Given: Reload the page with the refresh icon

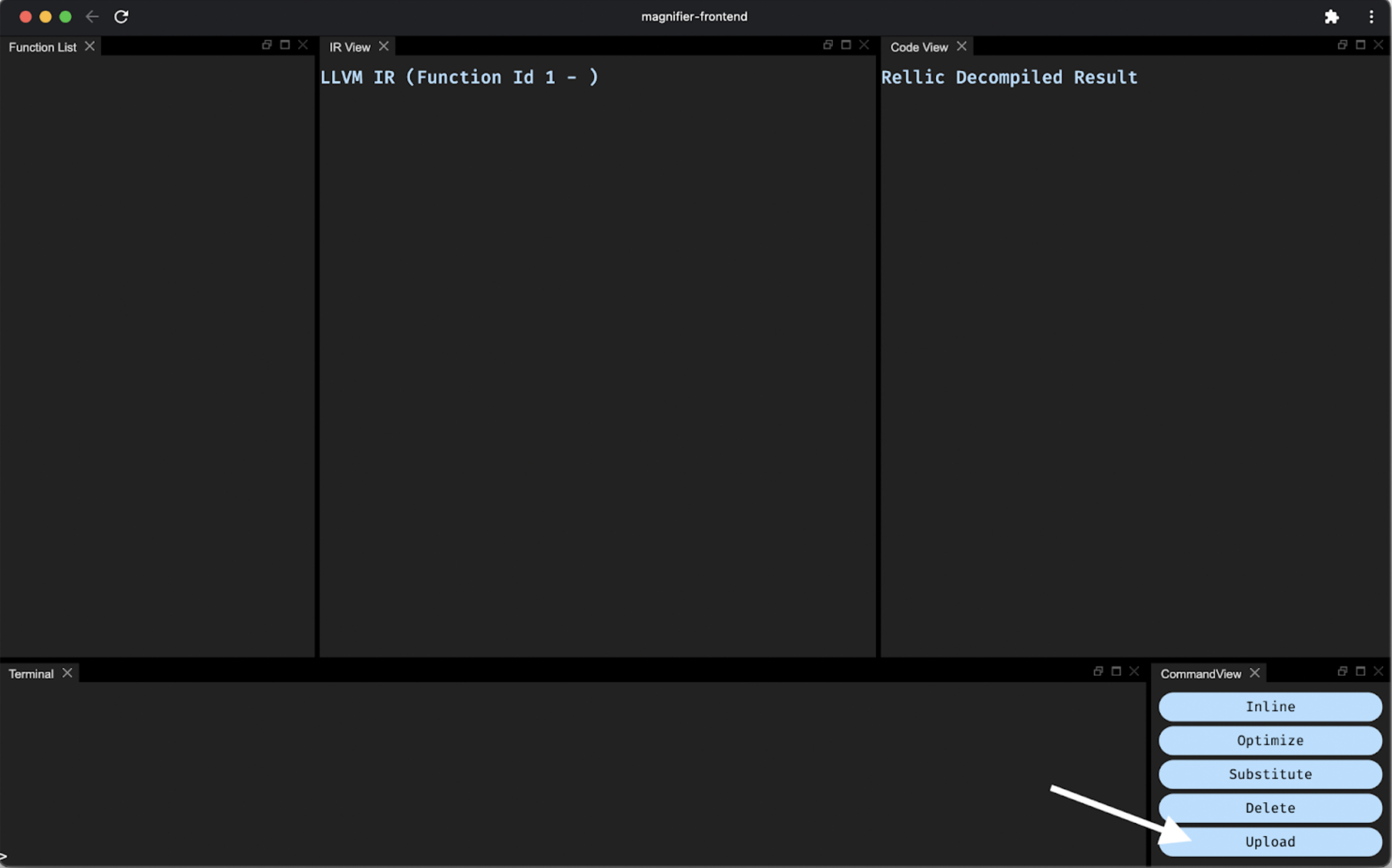Looking at the screenshot, I should coord(121,17).
